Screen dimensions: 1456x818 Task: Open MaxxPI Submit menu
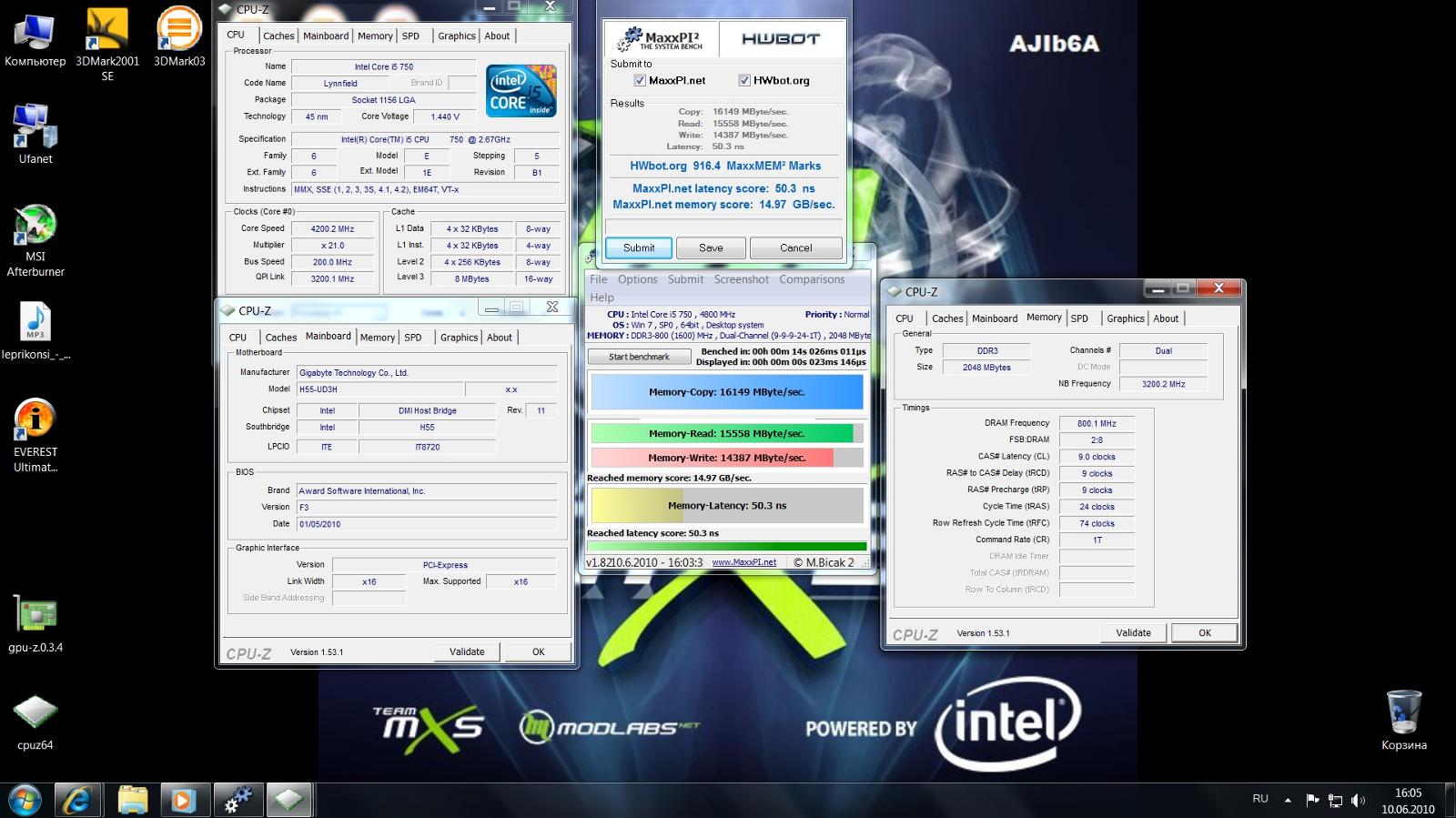[685, 279]
